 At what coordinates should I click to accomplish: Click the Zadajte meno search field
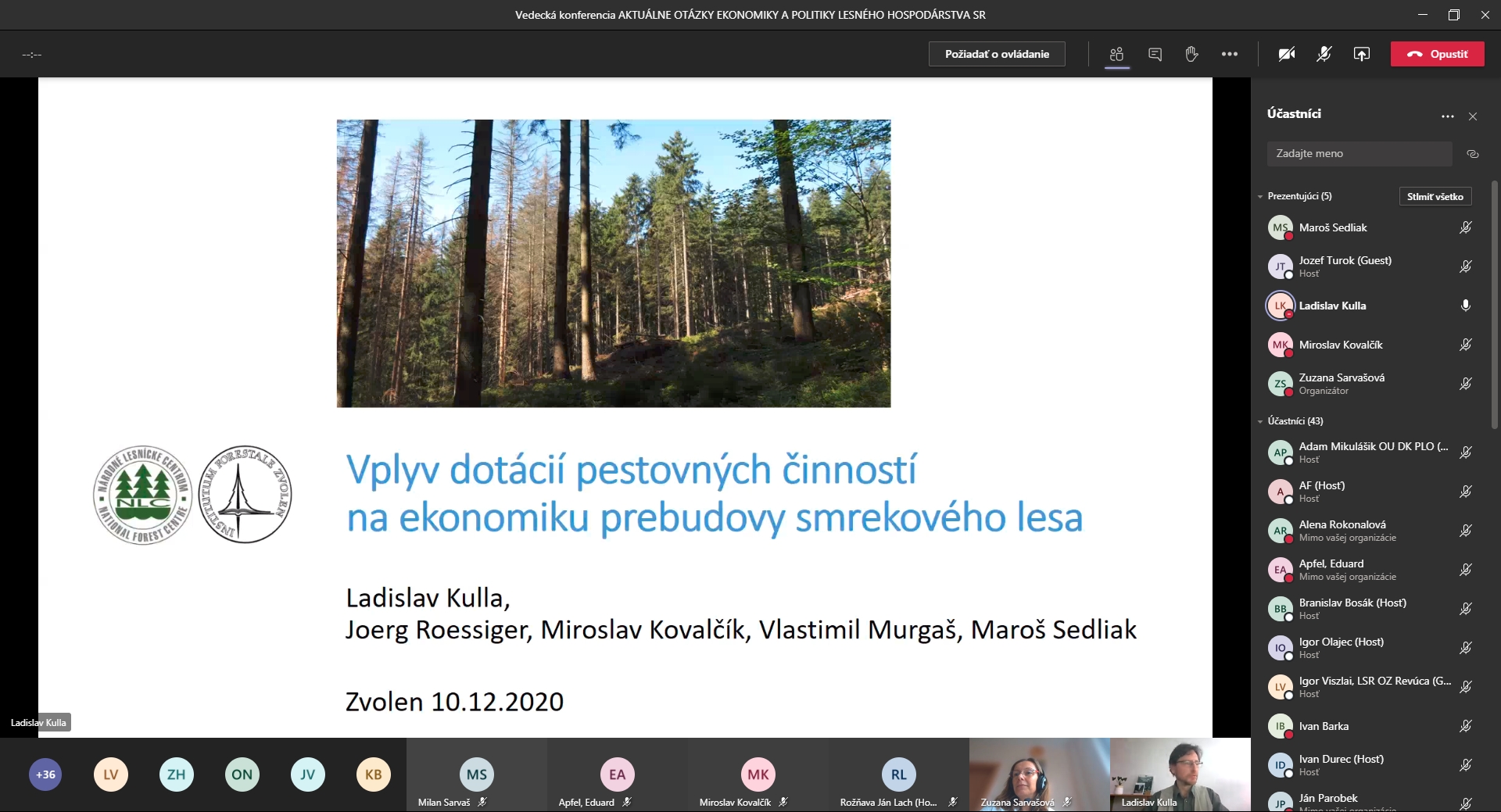click(1359, 154)
